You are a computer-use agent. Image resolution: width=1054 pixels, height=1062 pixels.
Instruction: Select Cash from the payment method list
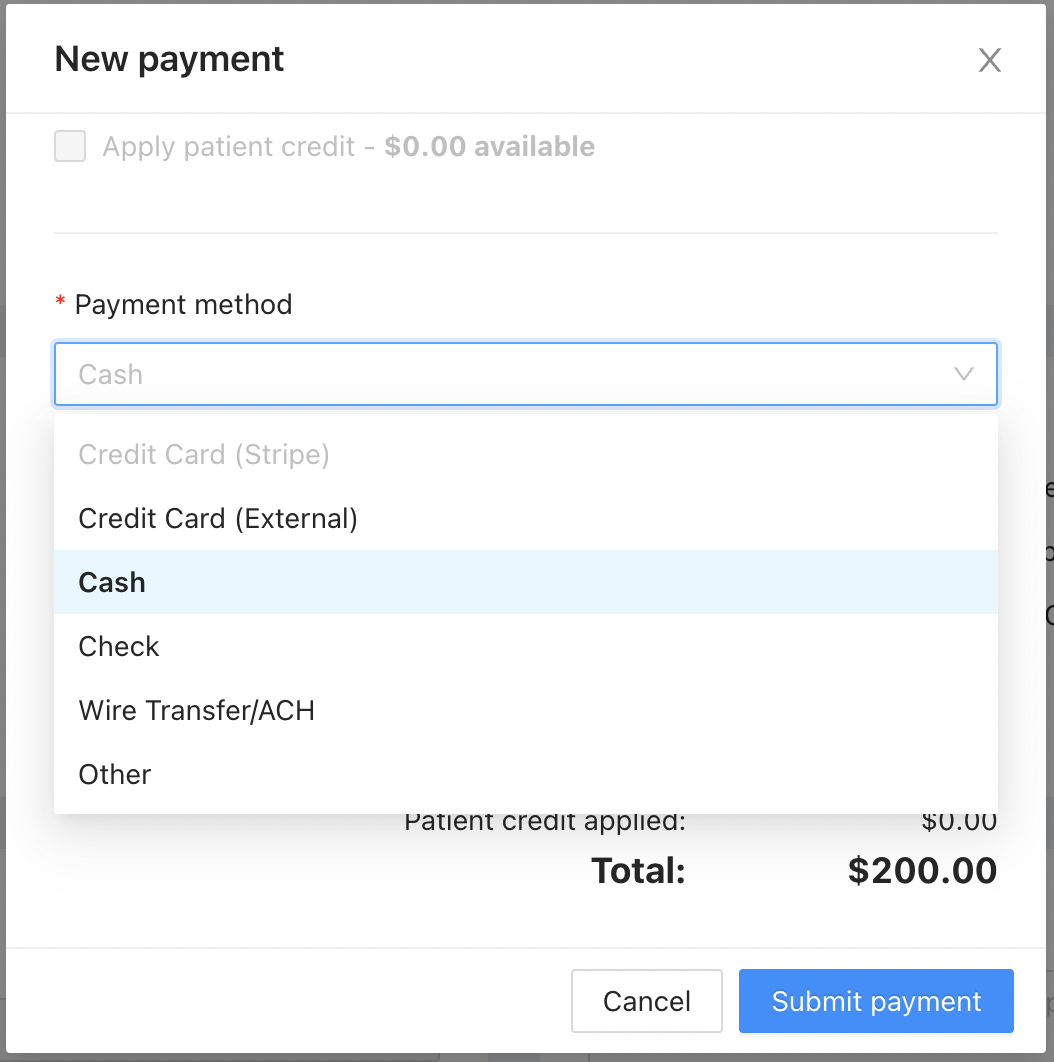point(111,582)
